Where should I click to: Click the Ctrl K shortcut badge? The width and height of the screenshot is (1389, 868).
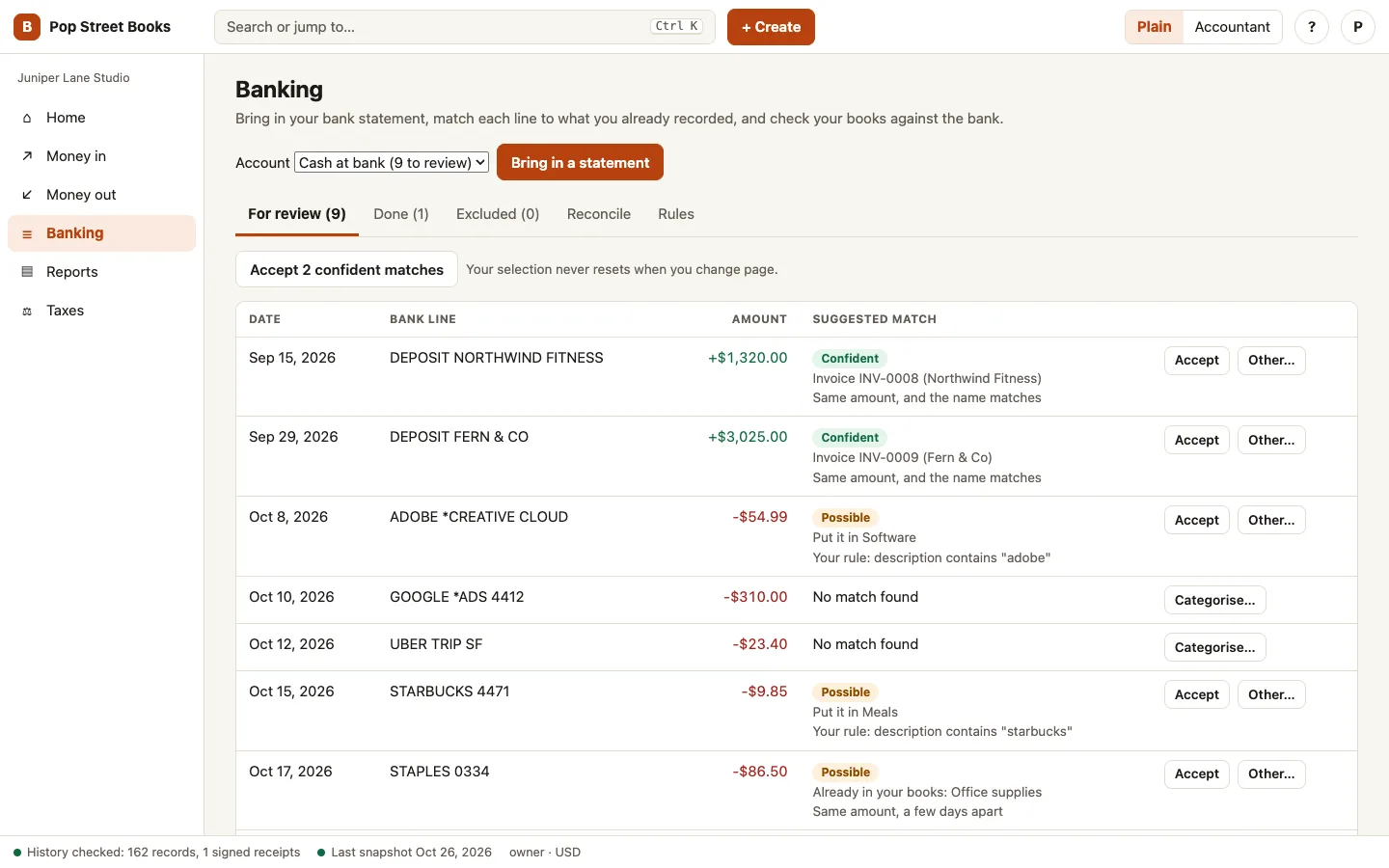click(676, 27)
